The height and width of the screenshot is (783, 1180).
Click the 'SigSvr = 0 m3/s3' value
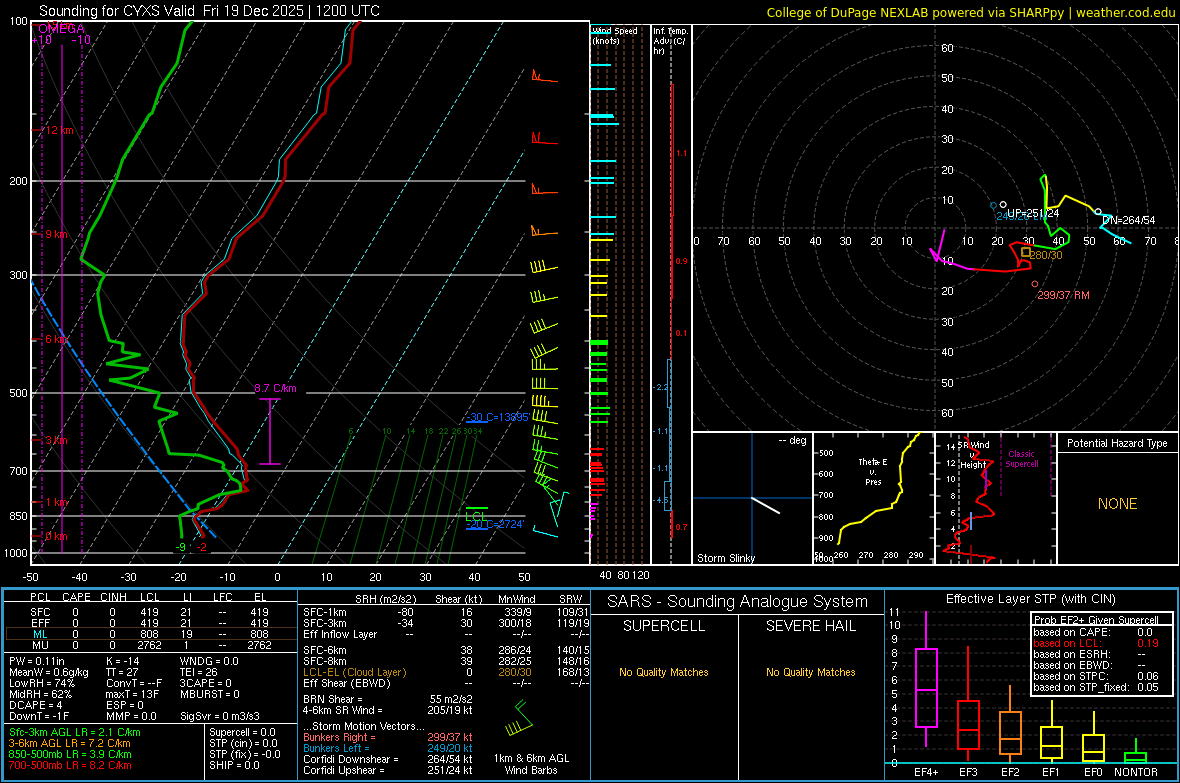coord(220,716)
